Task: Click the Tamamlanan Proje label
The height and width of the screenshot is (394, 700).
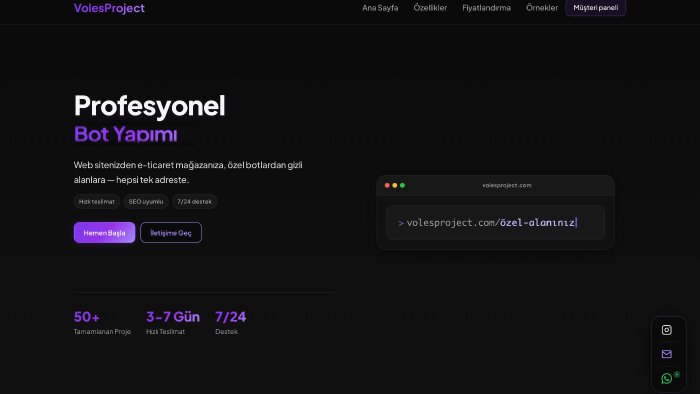Action: coord(102,332)
